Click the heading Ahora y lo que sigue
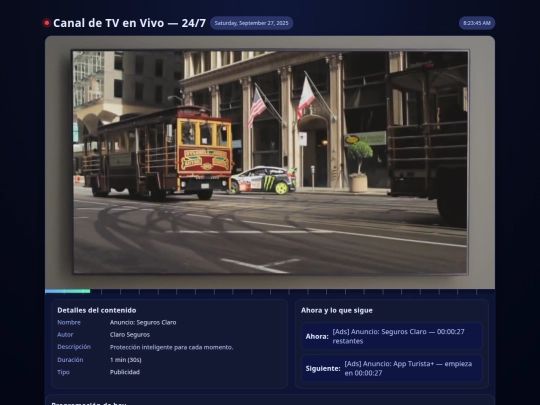This screenshot has height=405, width=540. click(337, 310)
